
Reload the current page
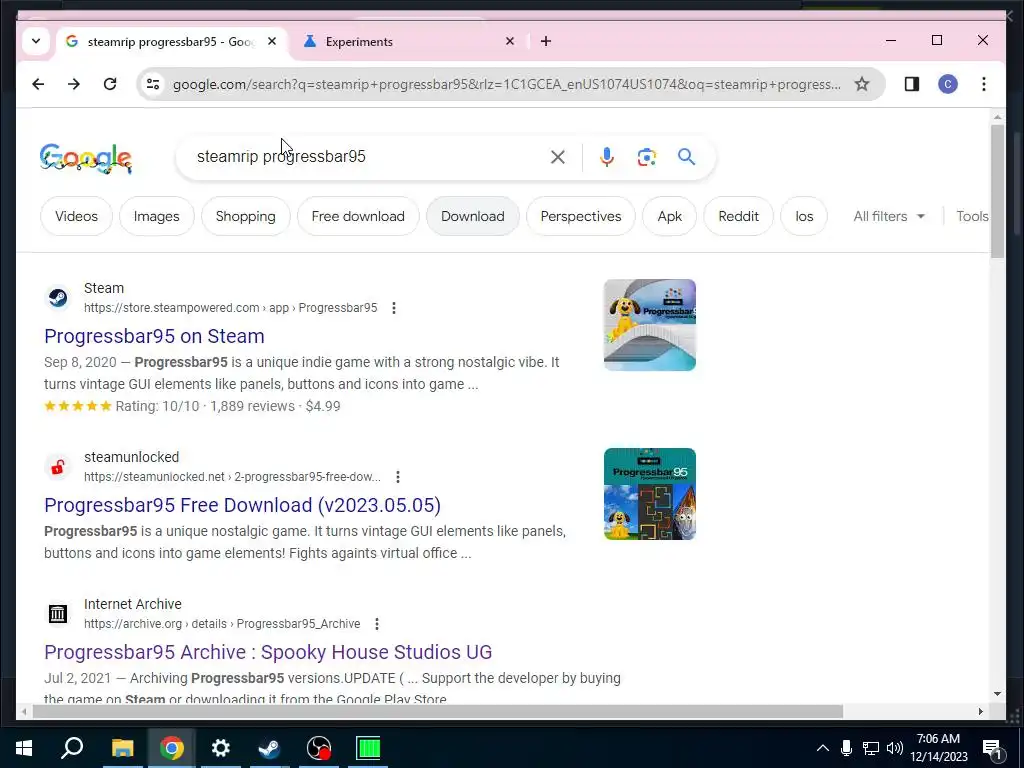tap(110, 84)
